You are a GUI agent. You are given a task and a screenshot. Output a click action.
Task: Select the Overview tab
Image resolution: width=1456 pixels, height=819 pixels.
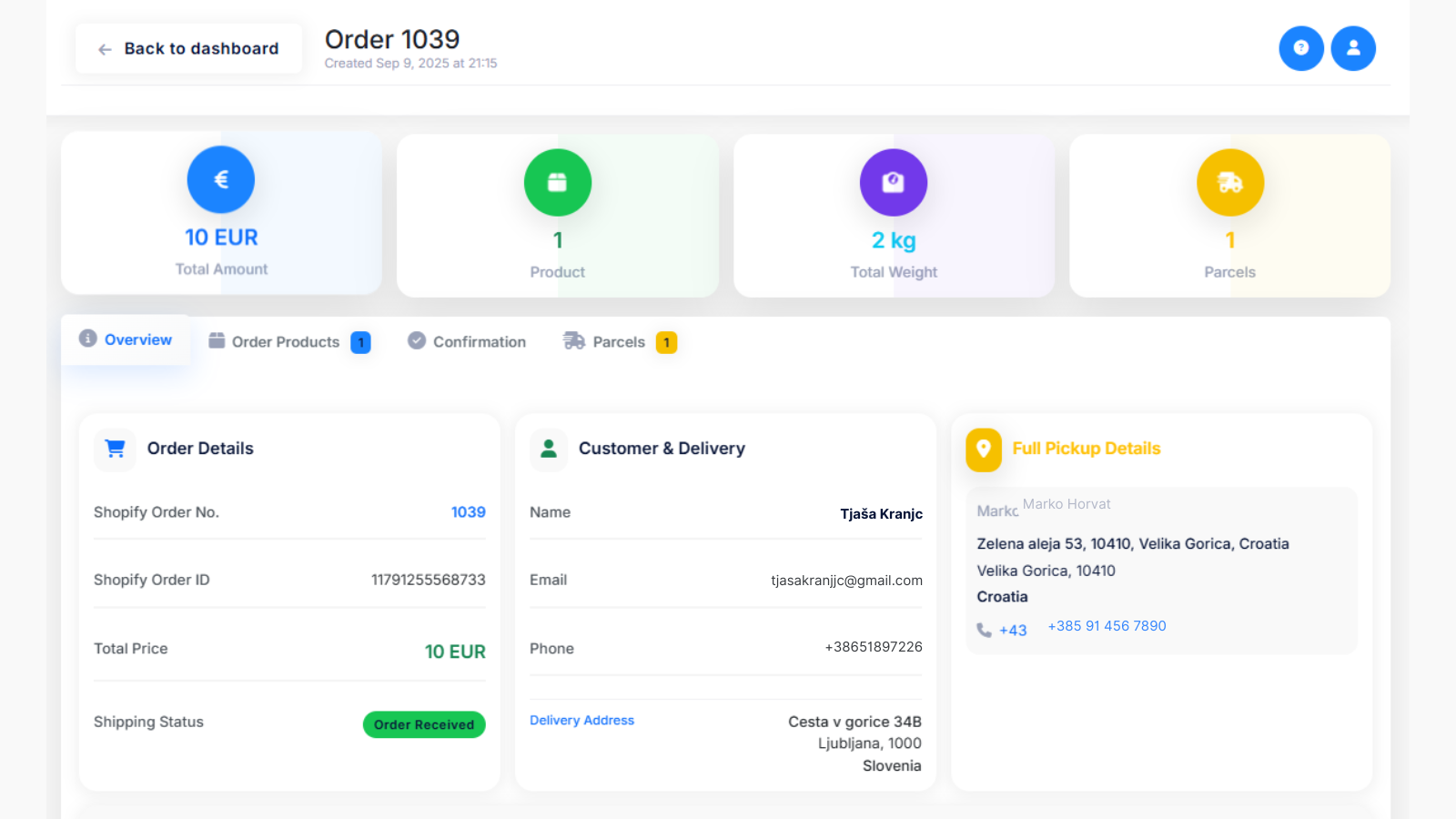pyautogui.click(x=137, y=339)
